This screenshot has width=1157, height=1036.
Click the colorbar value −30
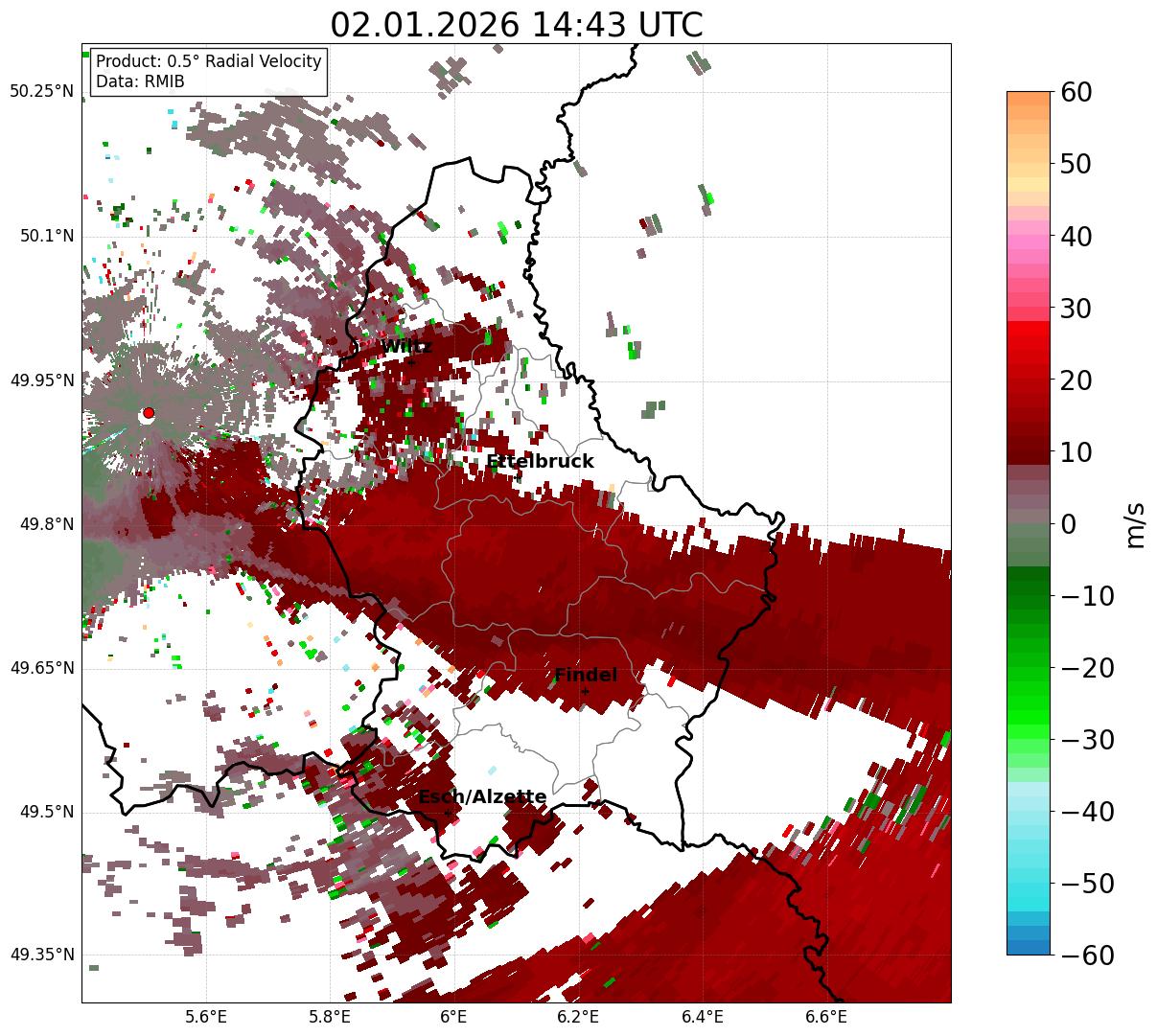click(x=1086, y=739)
